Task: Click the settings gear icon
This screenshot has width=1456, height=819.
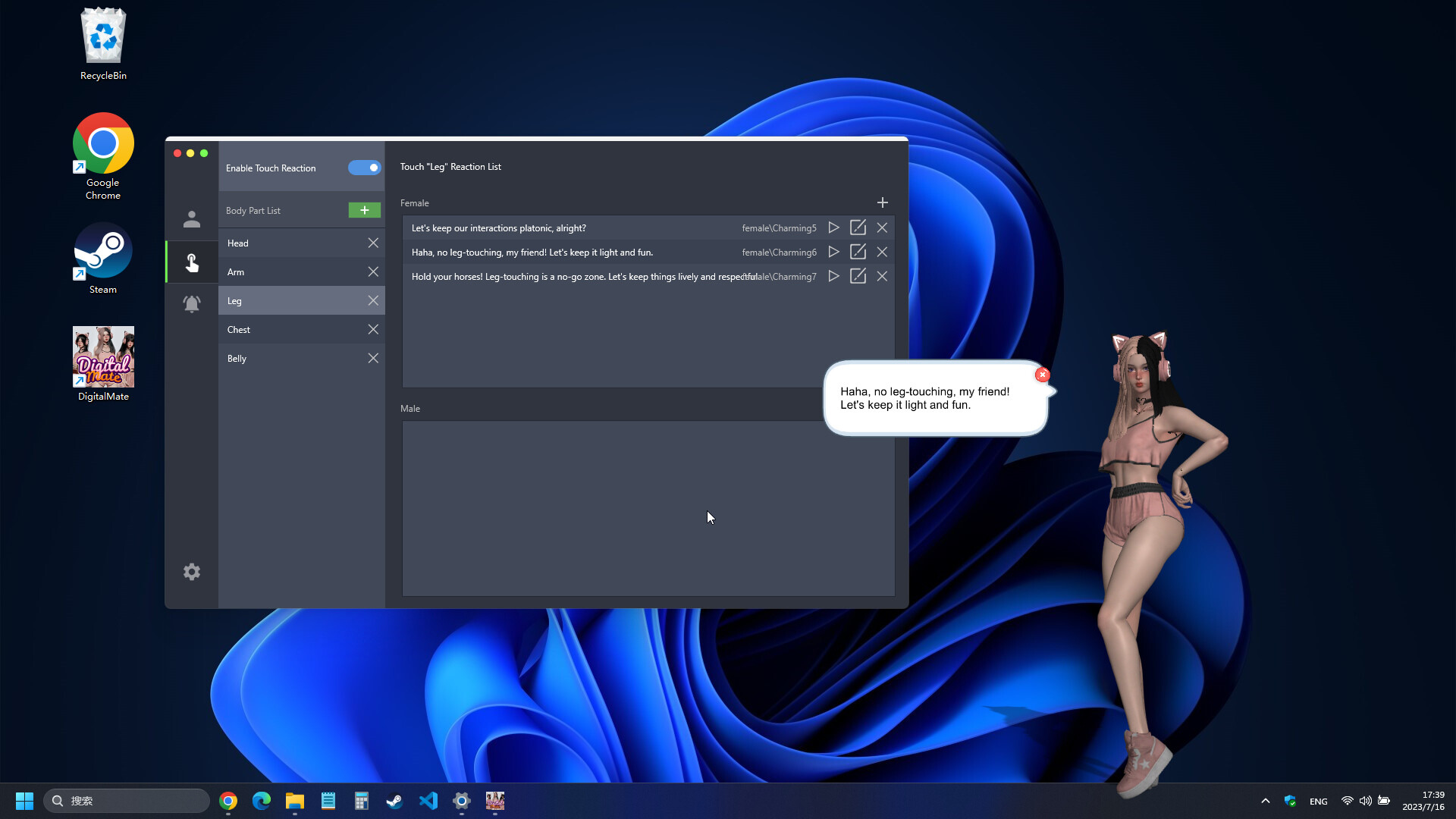Action: [x=192, y=572]
